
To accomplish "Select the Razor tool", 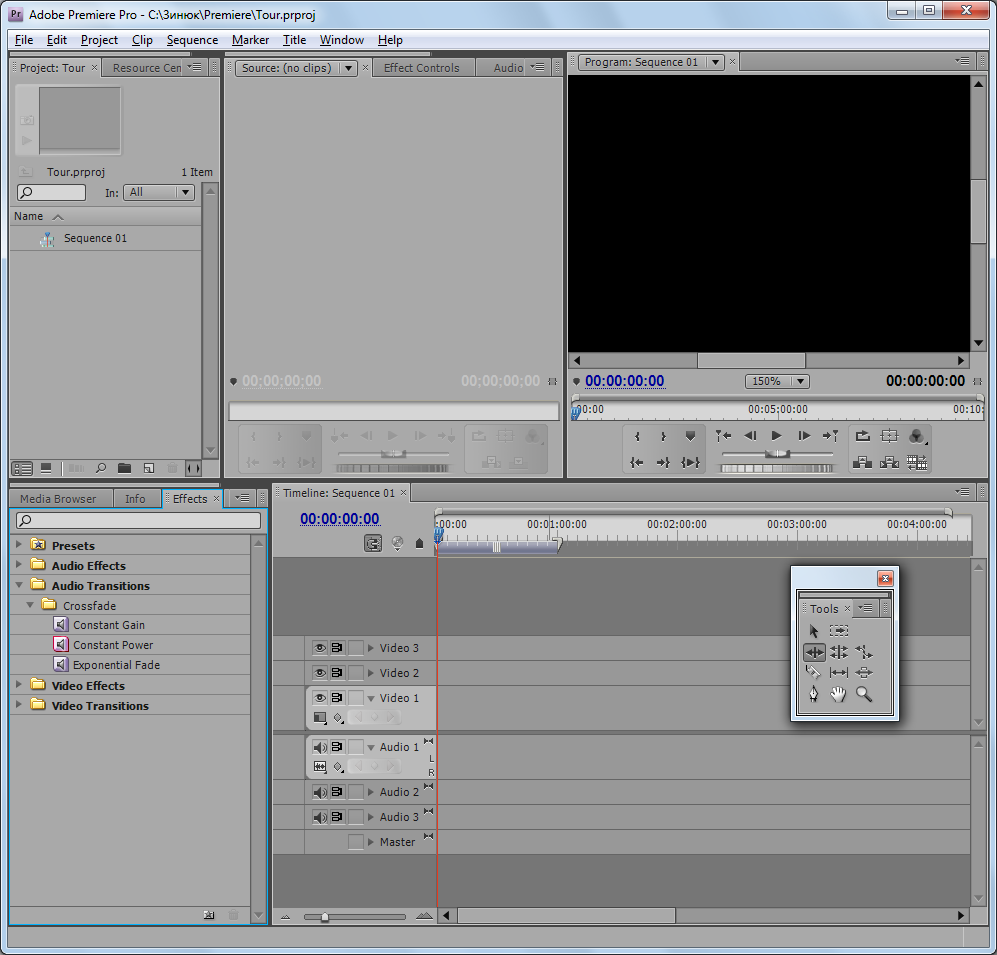I will click(x=813, y=673).
